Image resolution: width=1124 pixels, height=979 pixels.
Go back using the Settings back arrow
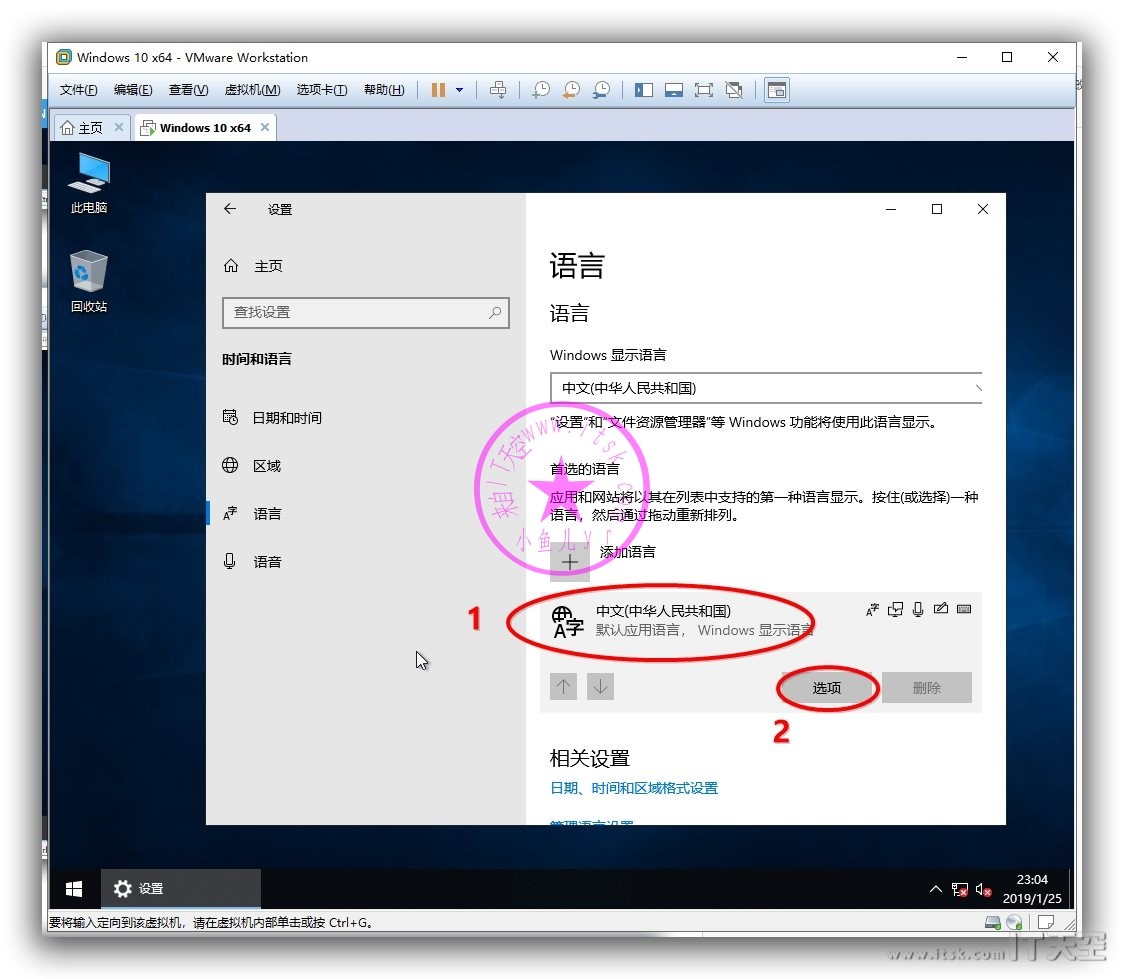click(230, 209)
